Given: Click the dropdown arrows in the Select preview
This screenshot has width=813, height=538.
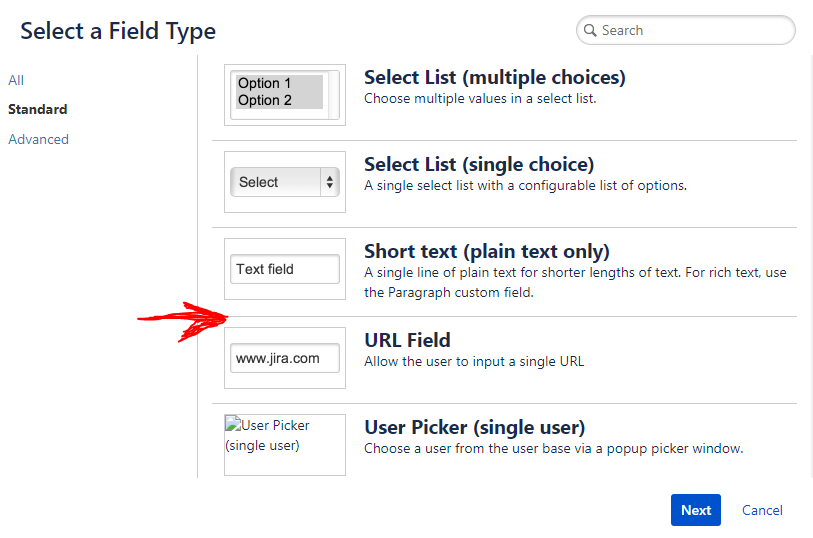Looking at the screenshot, I should 330,182.
